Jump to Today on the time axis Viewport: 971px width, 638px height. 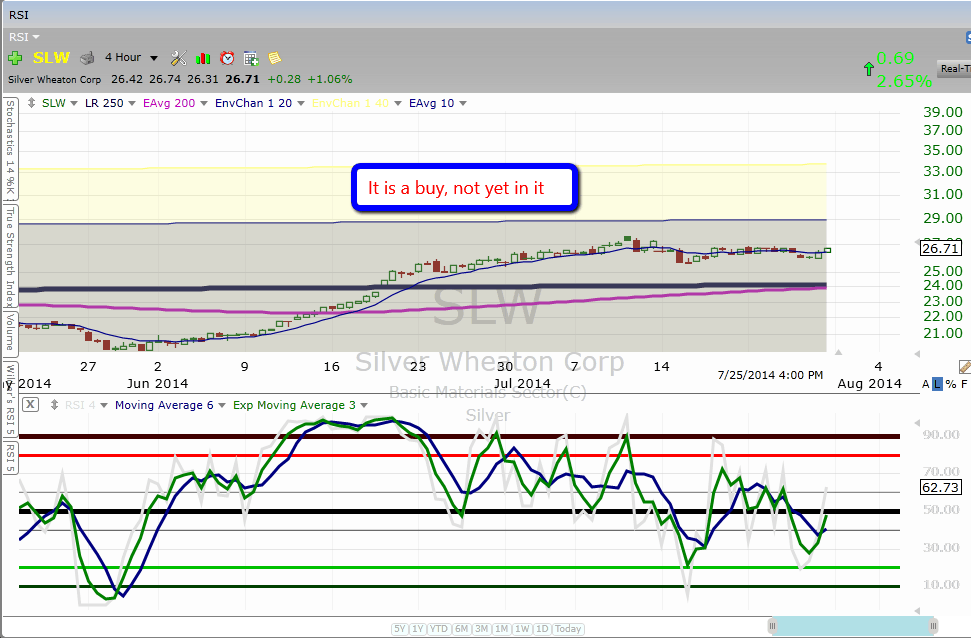(568, 628)
